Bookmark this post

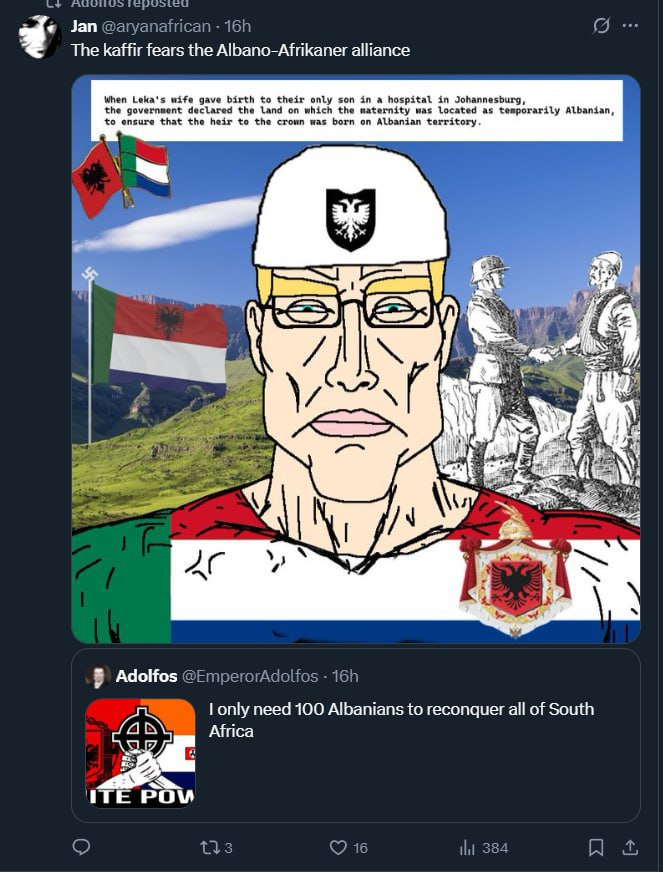point(596,848)
